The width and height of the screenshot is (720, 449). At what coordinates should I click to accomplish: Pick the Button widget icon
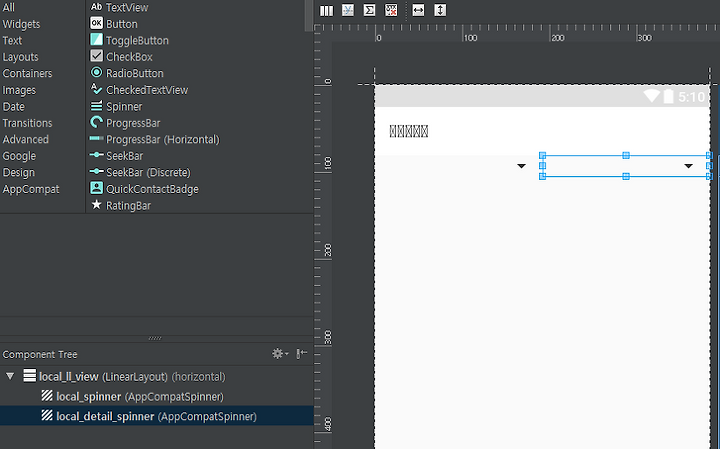click(96, 23)
